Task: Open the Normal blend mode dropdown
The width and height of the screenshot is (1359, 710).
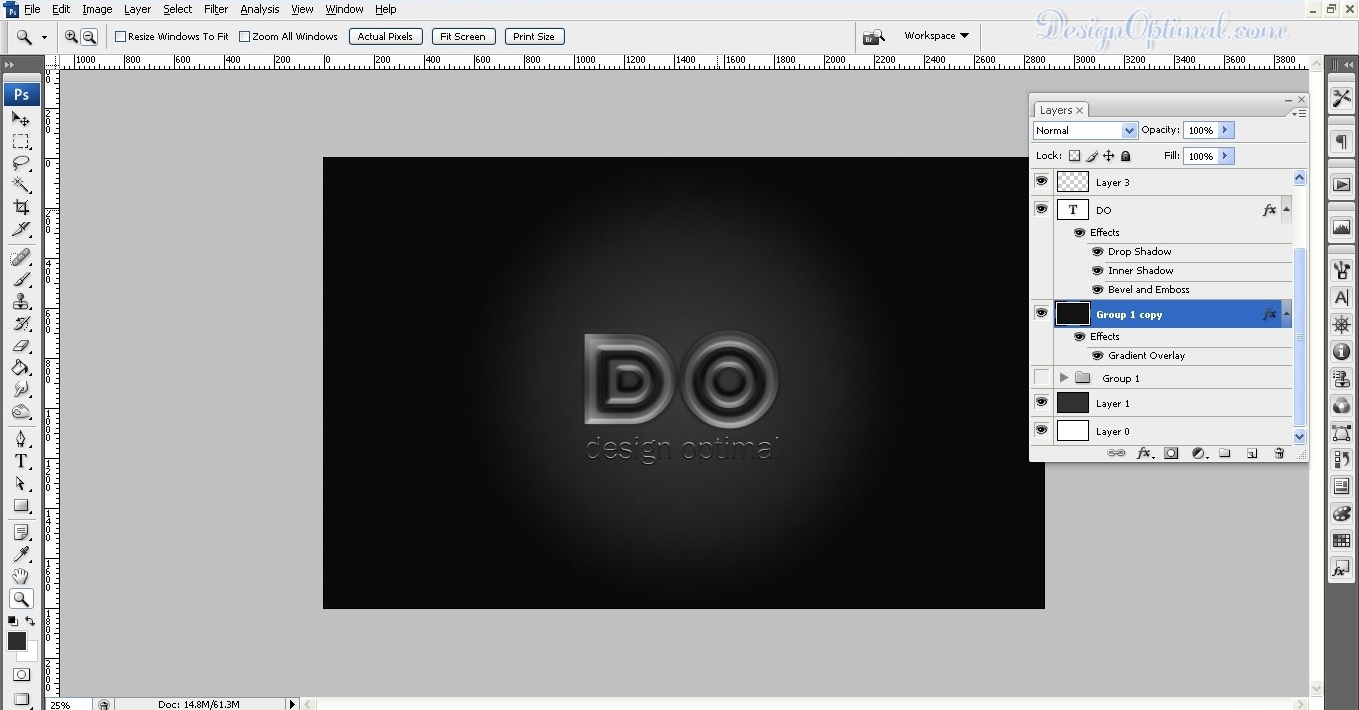Action: point(1085,130)
